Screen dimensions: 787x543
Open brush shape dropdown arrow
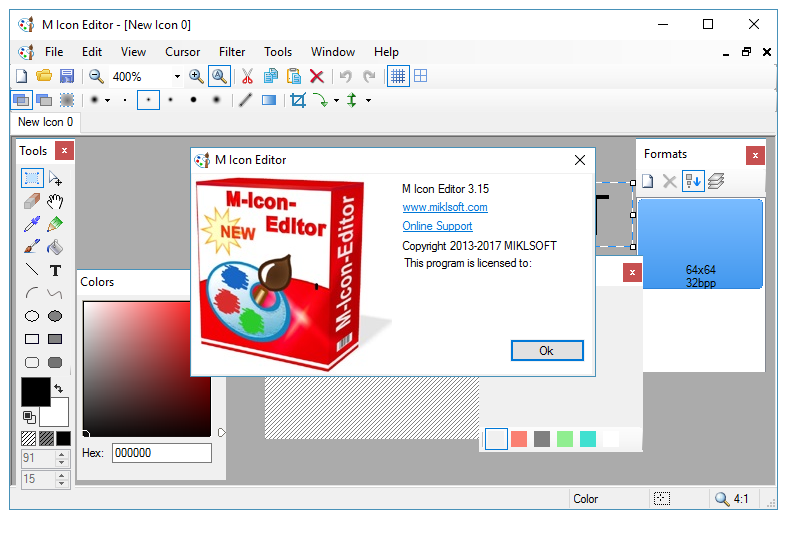point(107,100)
